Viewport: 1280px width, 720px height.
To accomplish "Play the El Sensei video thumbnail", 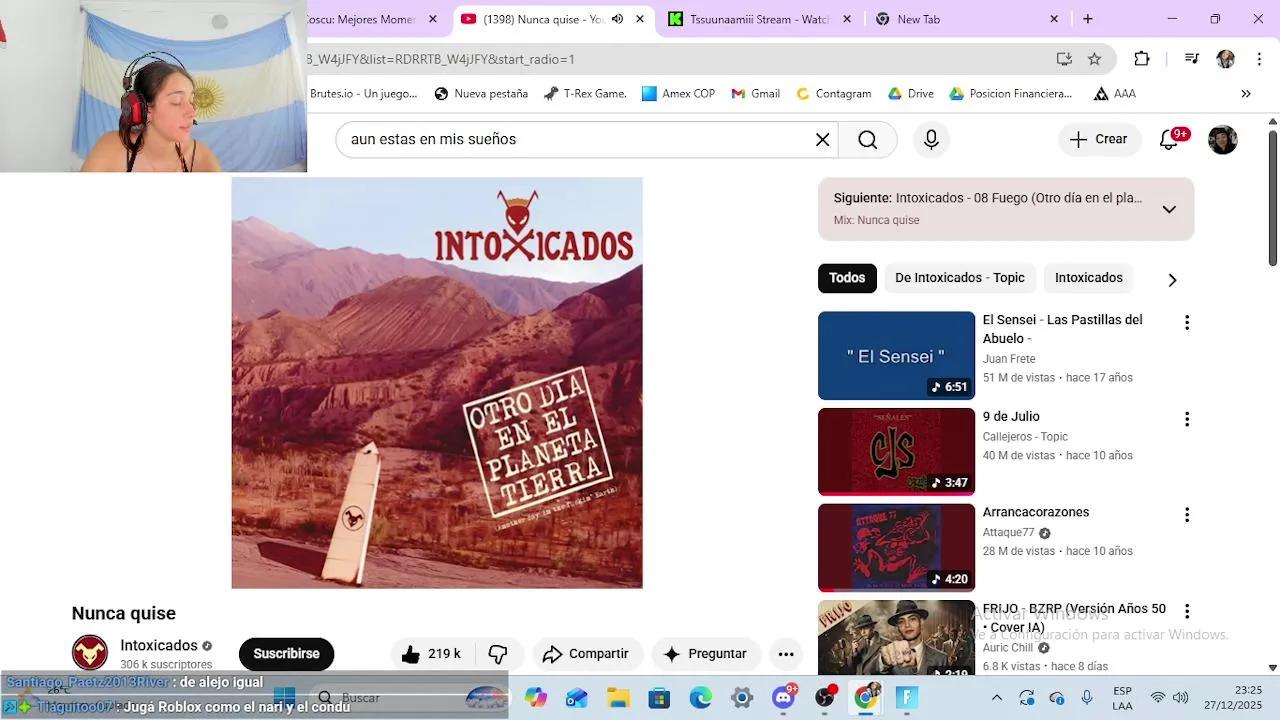I will [x=896, y=356].
